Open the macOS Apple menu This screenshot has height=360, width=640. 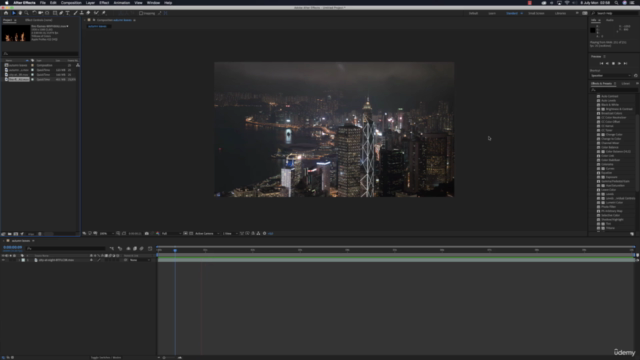(x=7, y=3)
